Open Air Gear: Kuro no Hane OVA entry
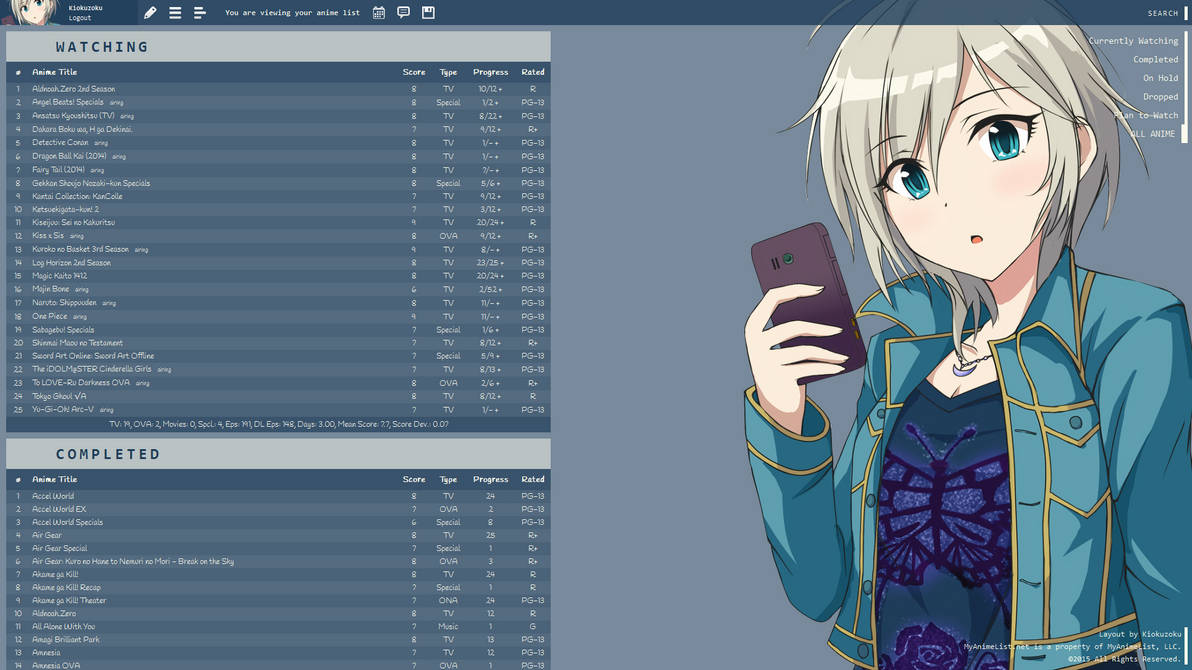This screenshot has height=670, width=1192. point(133,561)
